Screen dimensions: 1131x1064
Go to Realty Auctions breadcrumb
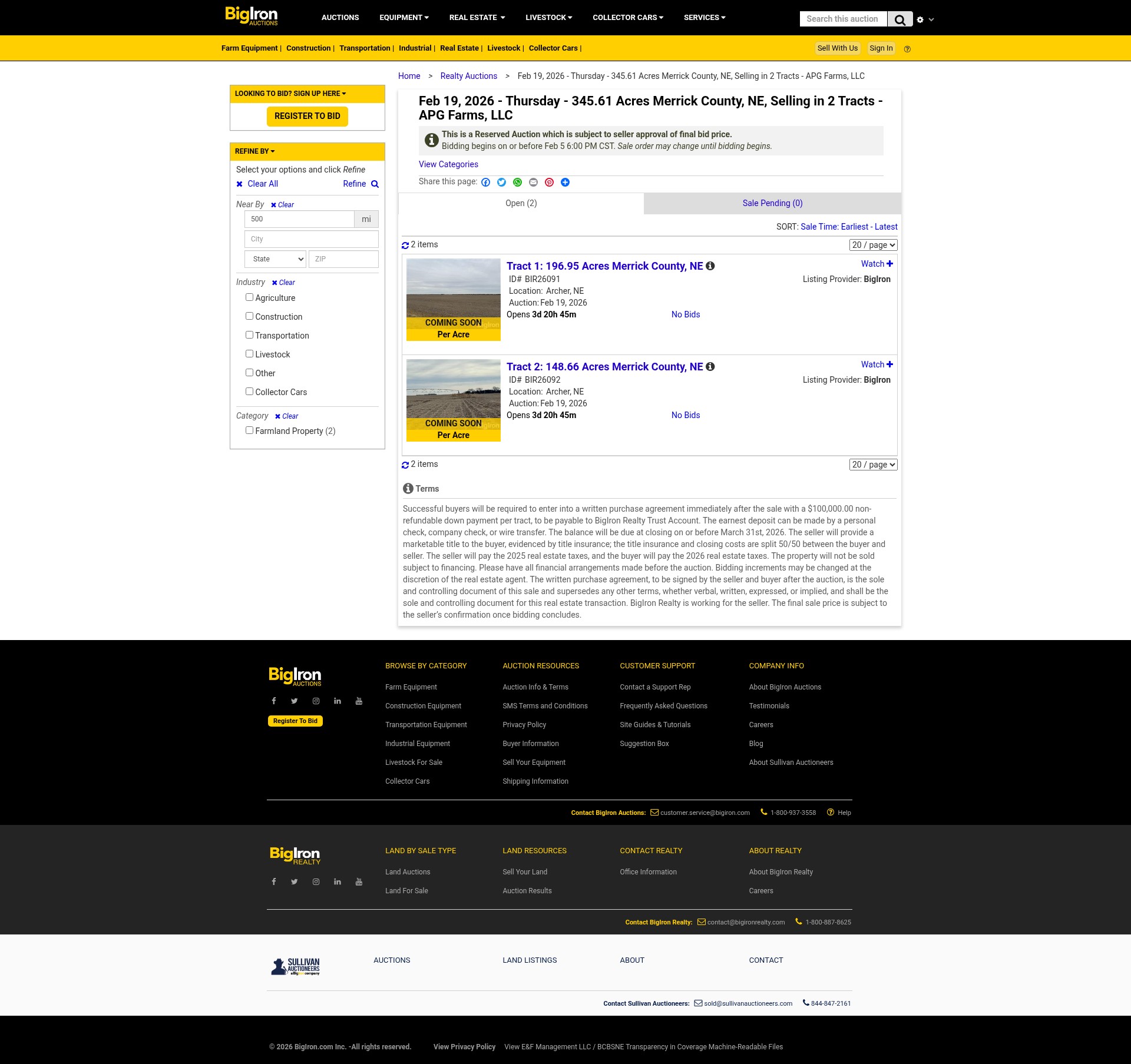pos(468,76)
